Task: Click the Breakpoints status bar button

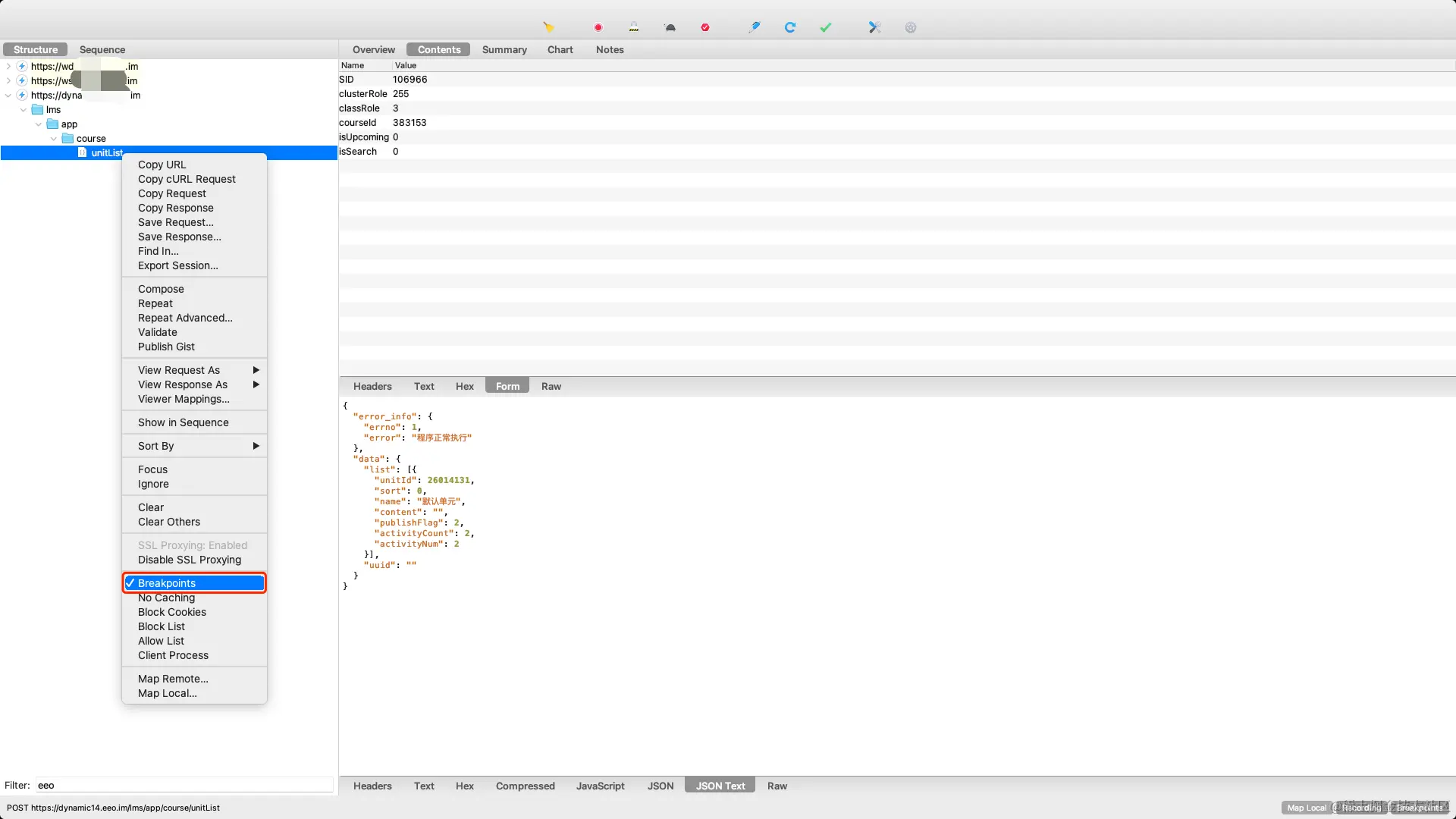Action: (1420, 808)
